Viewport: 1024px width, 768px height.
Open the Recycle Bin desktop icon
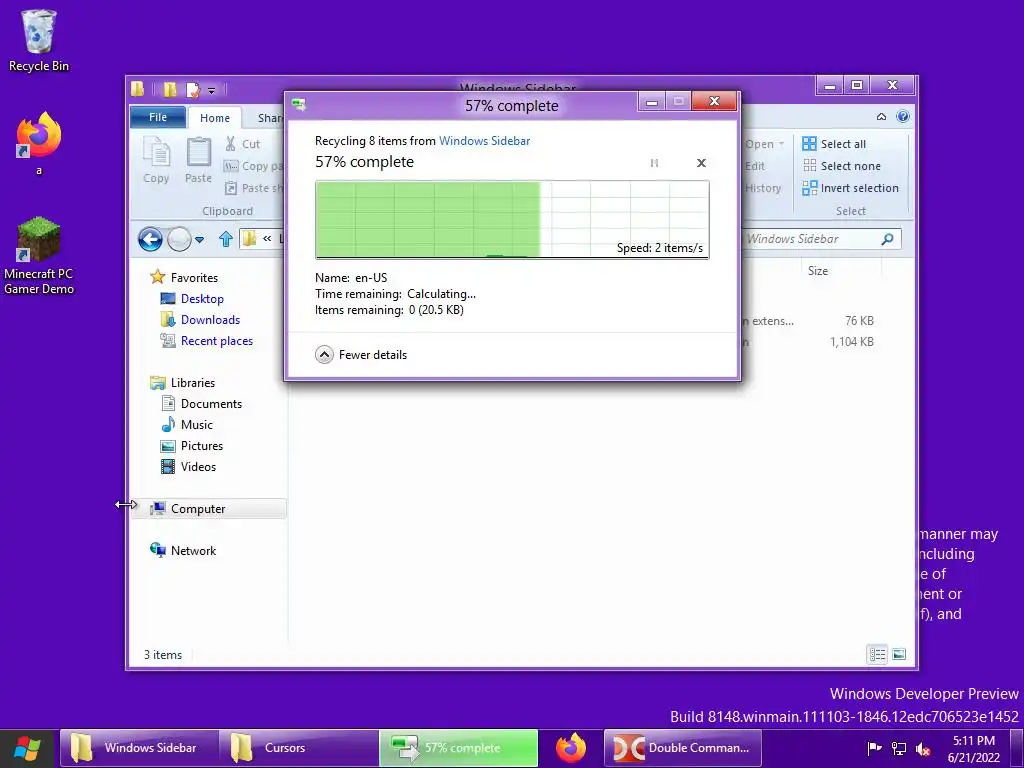point(39,40)
